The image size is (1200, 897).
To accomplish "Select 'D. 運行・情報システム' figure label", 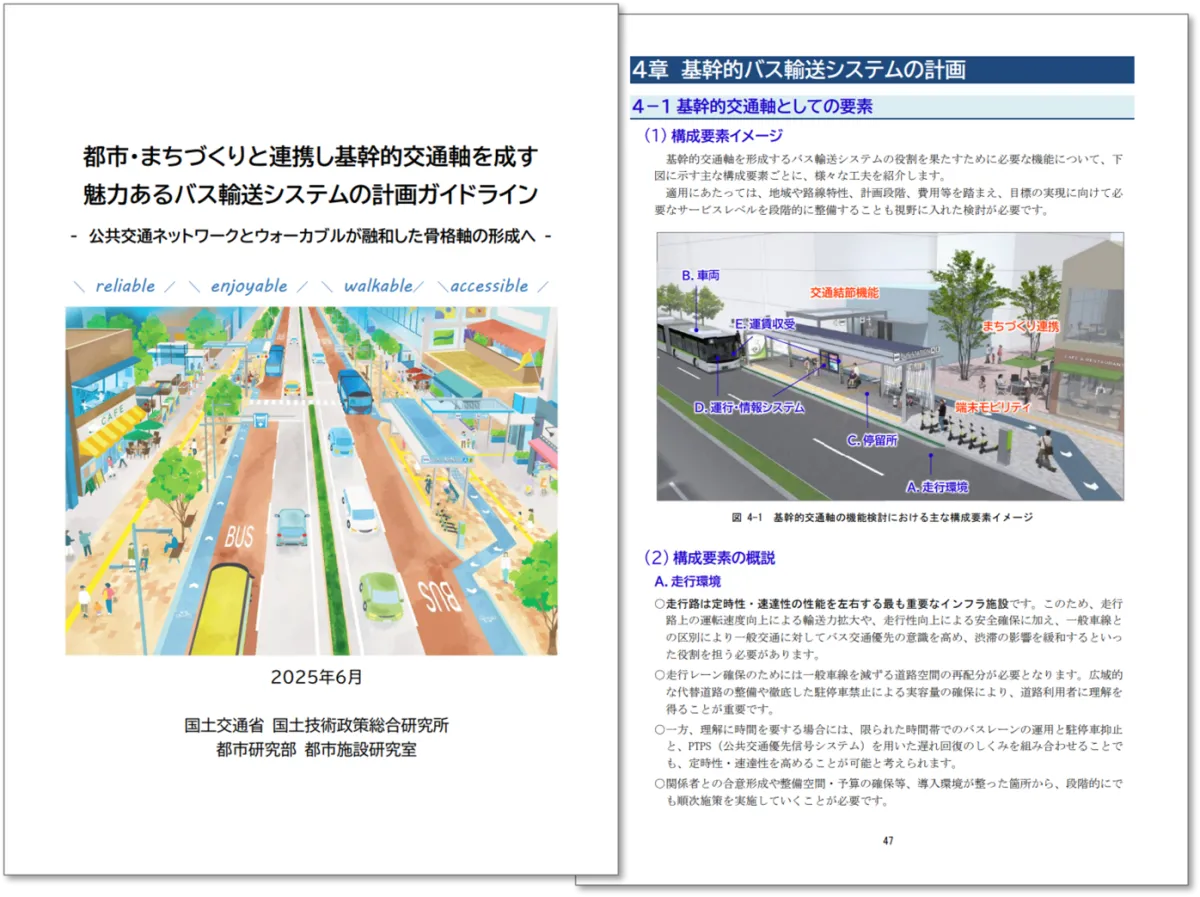I will (749, 408).
